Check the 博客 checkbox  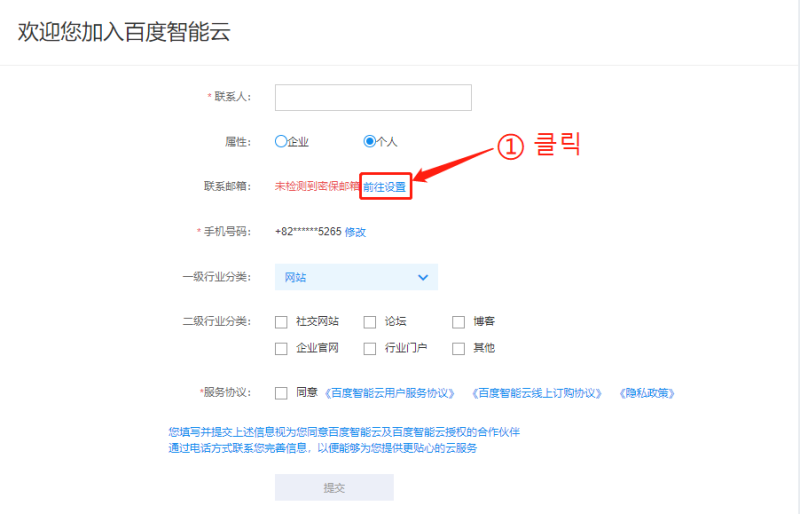tap(458, 322)
